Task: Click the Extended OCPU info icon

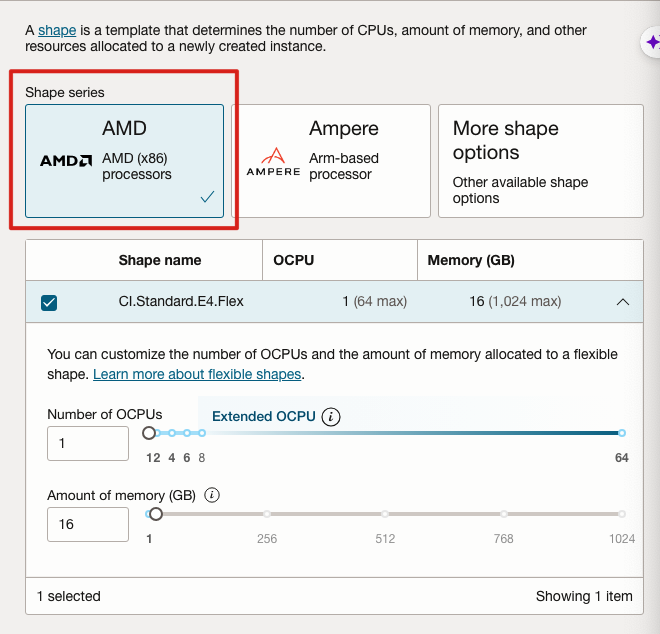Action: (332, 417)
